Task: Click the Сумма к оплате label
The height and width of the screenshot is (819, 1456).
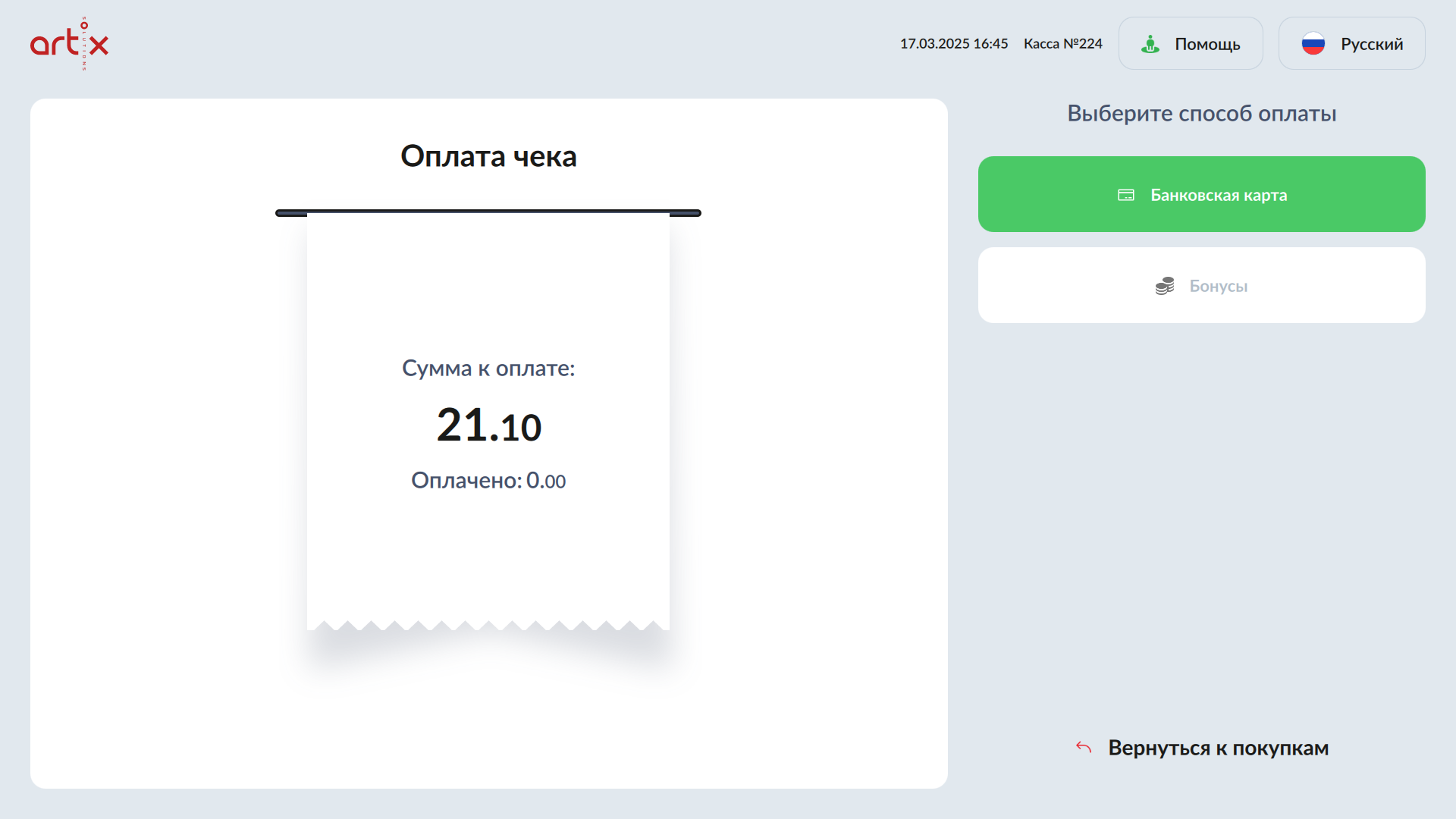Action: [488, 369]
